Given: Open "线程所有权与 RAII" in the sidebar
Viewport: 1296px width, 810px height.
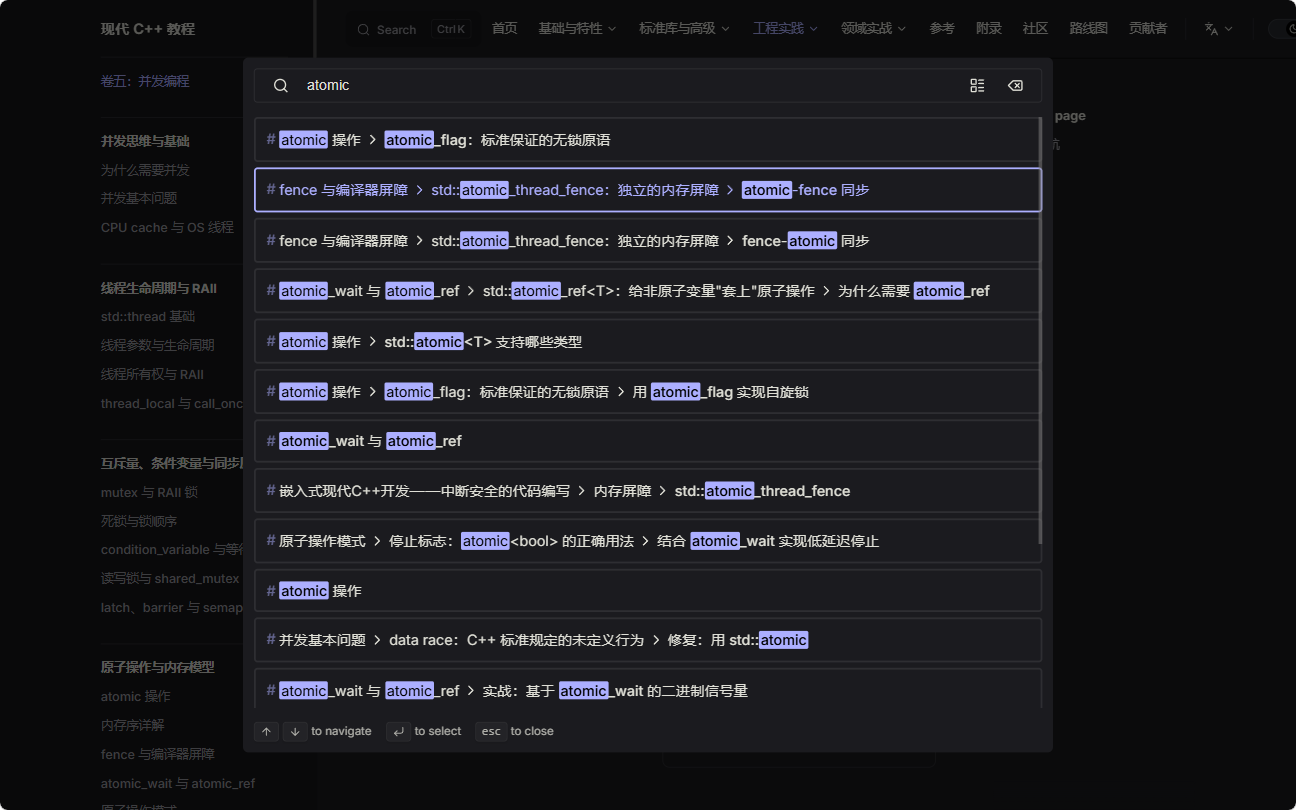Looking at the screenshot, I should (152, 374).
